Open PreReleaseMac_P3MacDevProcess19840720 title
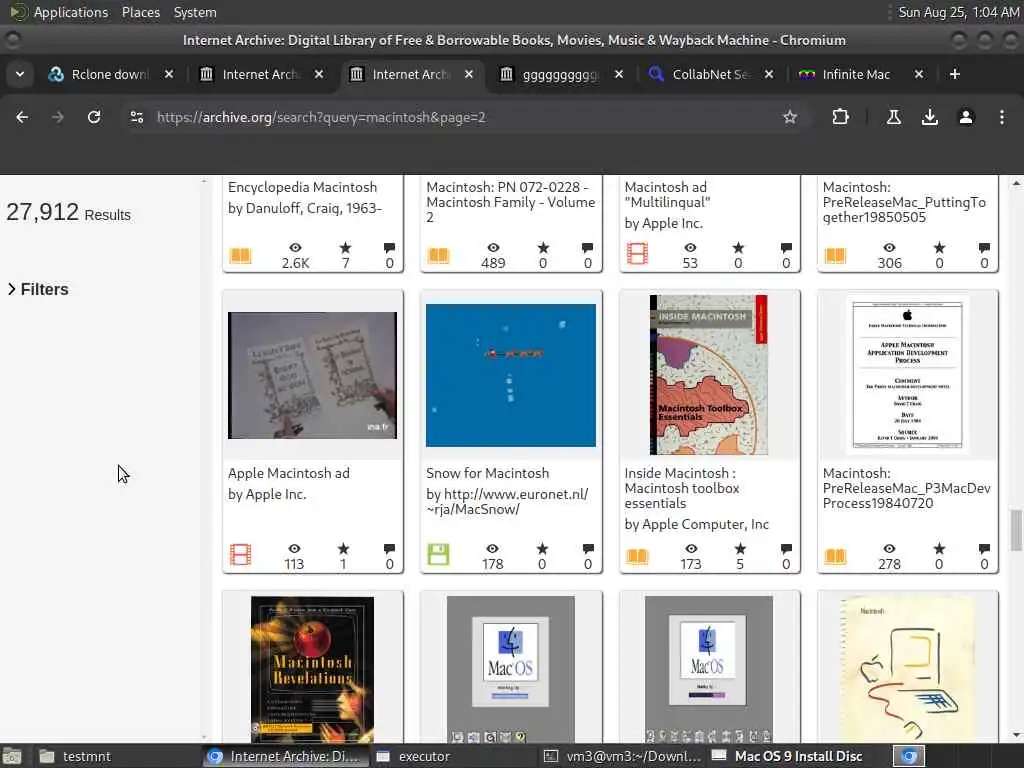Screen dimensions: 1024x768 pos(906,488)
